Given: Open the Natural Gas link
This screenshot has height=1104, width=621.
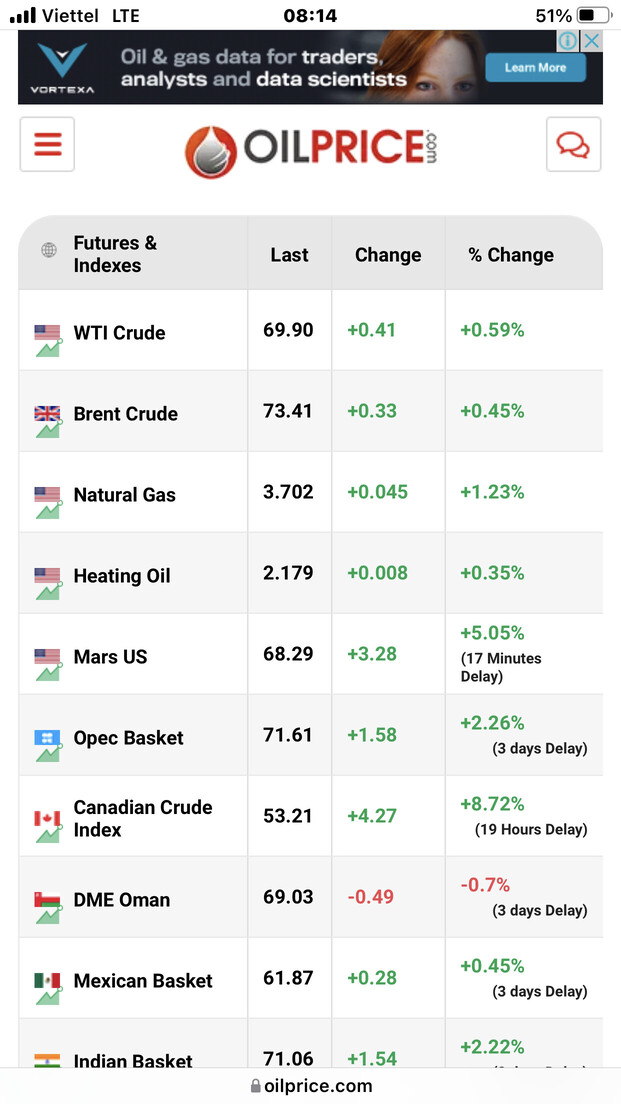Looking at the screenshot, I should coord(124,495).
